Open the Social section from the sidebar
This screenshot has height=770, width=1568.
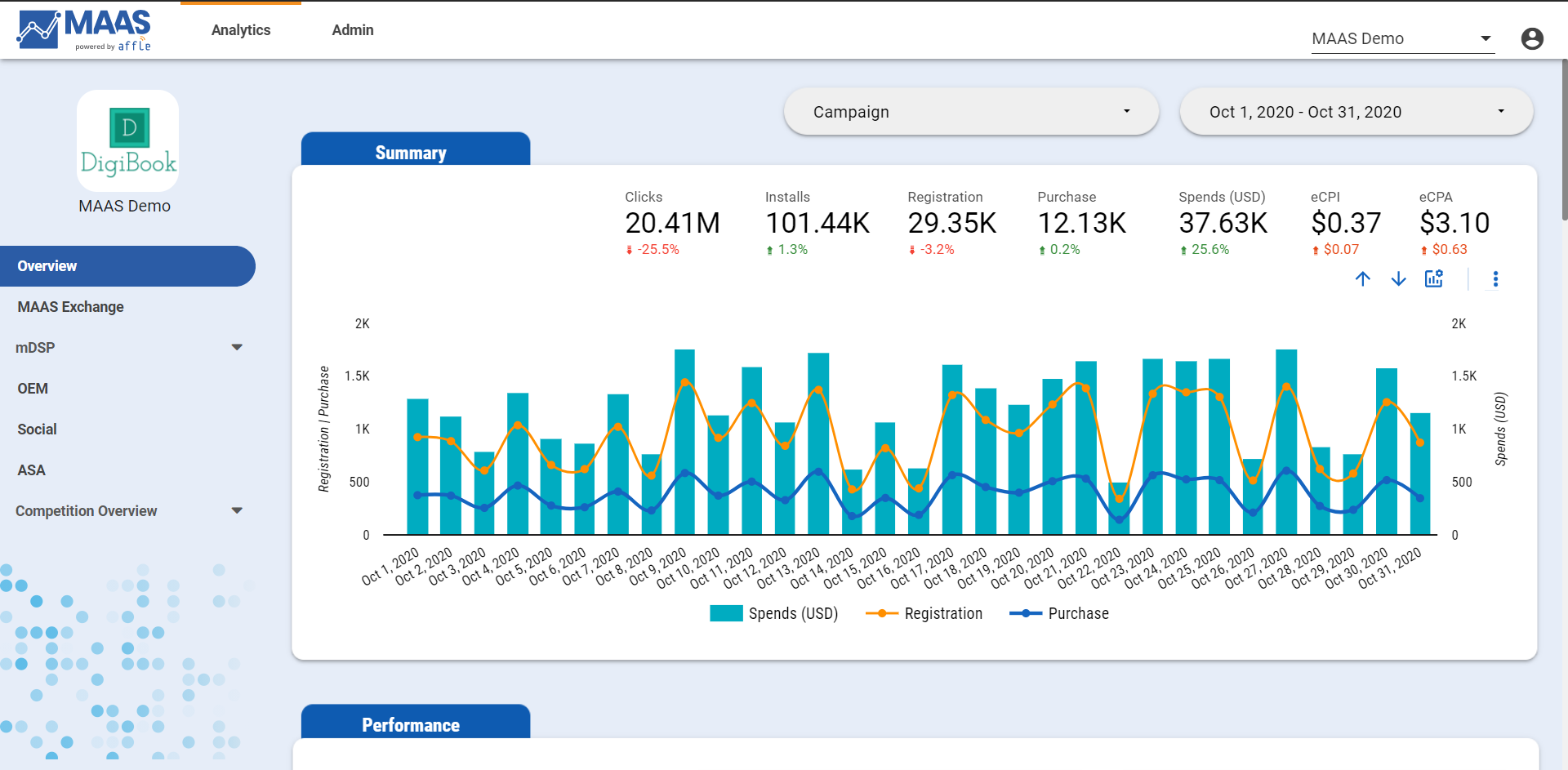point(37,429)
